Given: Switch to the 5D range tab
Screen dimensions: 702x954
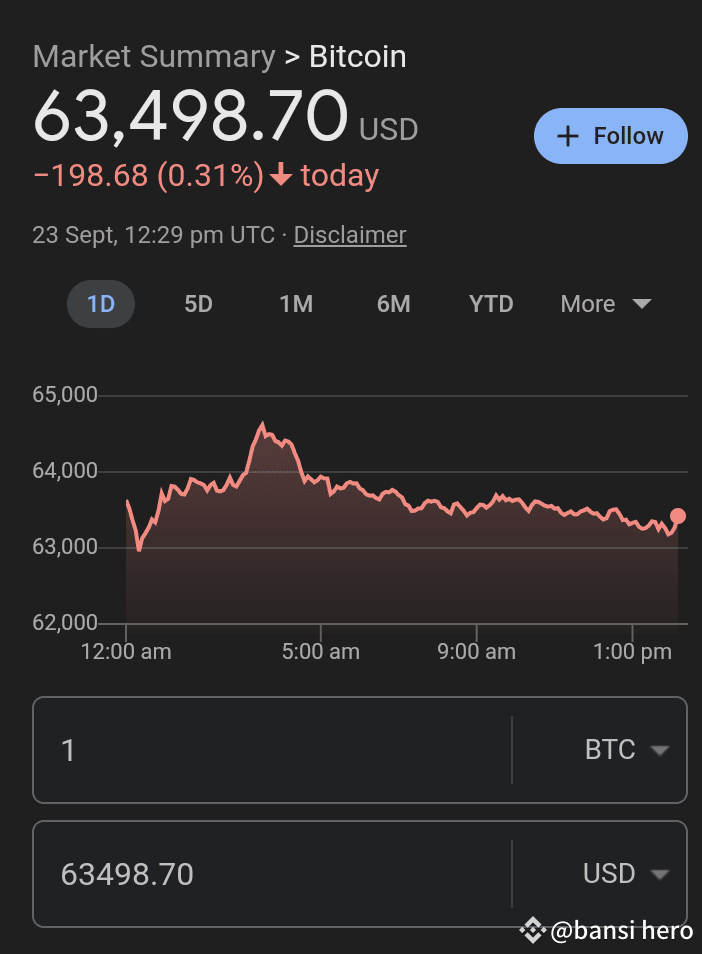Looking at the screenshot, I should (x=199, y=304).
